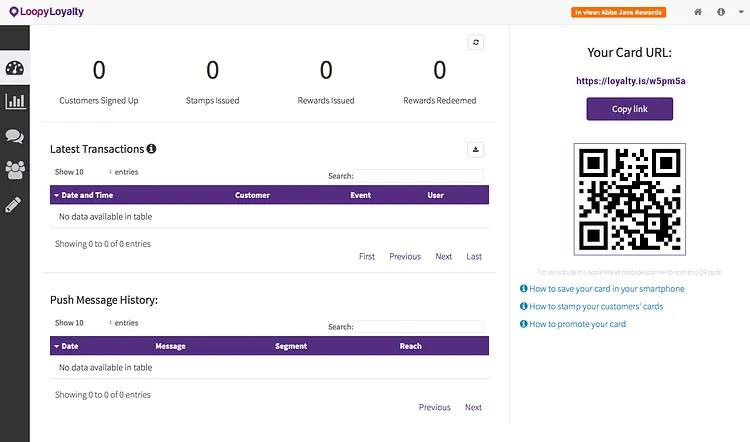Open the dashboard gauge icon in sidebar
The width and height of the screenshot is (750, 442).
14,68
